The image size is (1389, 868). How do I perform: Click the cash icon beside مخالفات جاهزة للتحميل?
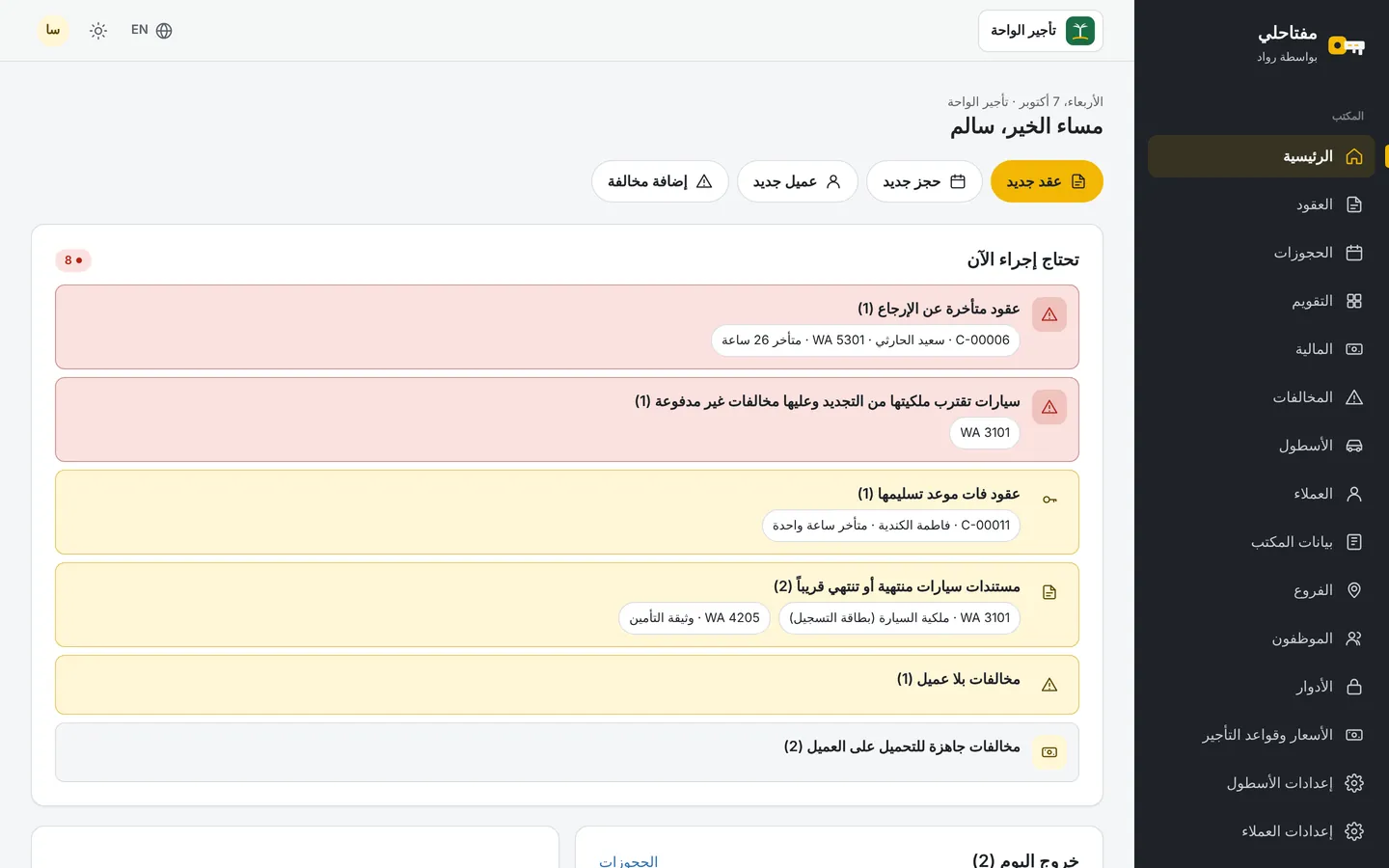pyautogui.click(x=1049, y=752)
